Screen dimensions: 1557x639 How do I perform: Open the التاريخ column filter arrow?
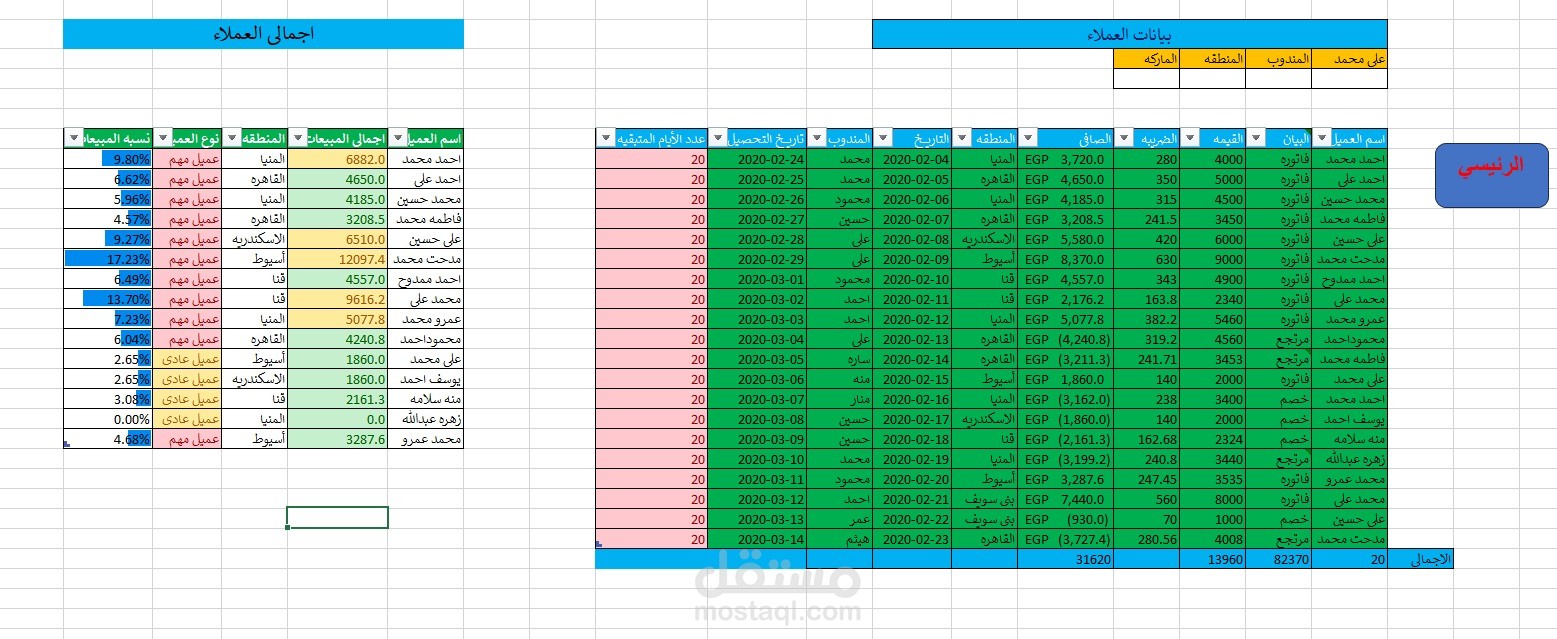[x=884, y=139]
